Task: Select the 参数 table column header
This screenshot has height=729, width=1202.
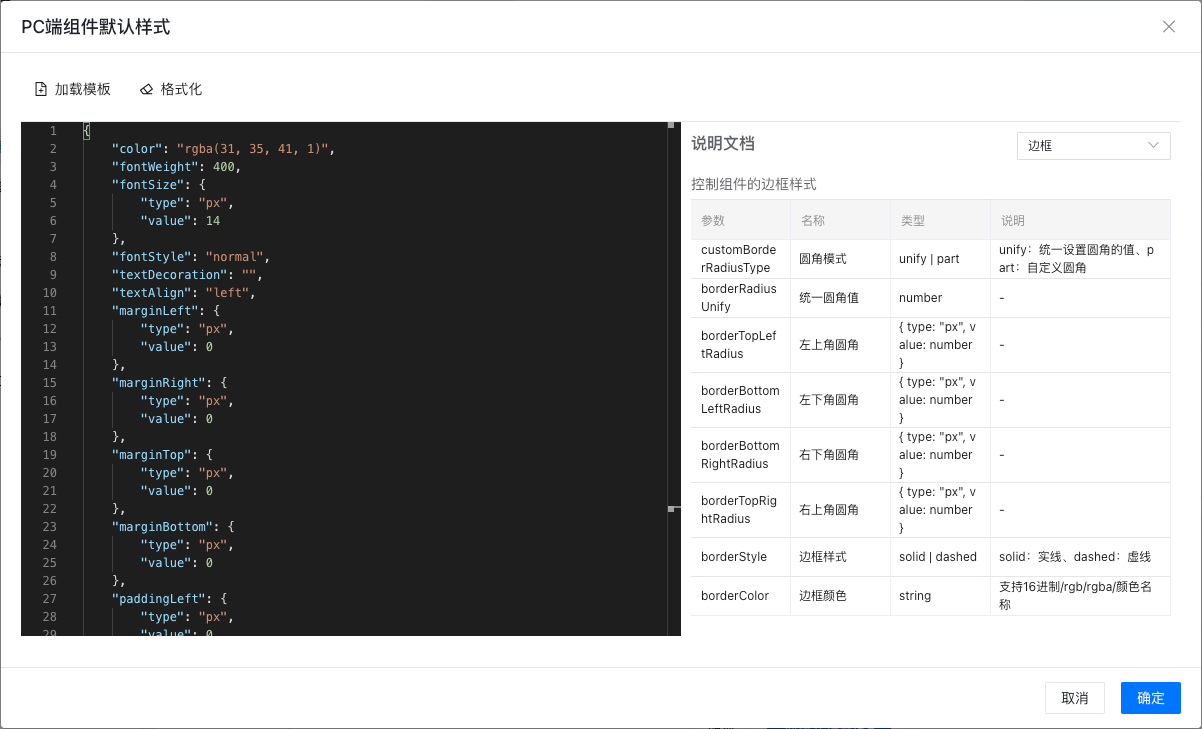Action: (x=713, y=220)
